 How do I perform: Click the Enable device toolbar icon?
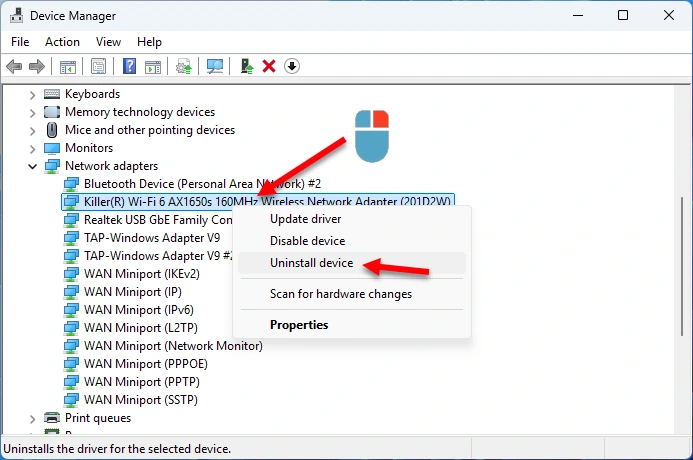[247, 66]
